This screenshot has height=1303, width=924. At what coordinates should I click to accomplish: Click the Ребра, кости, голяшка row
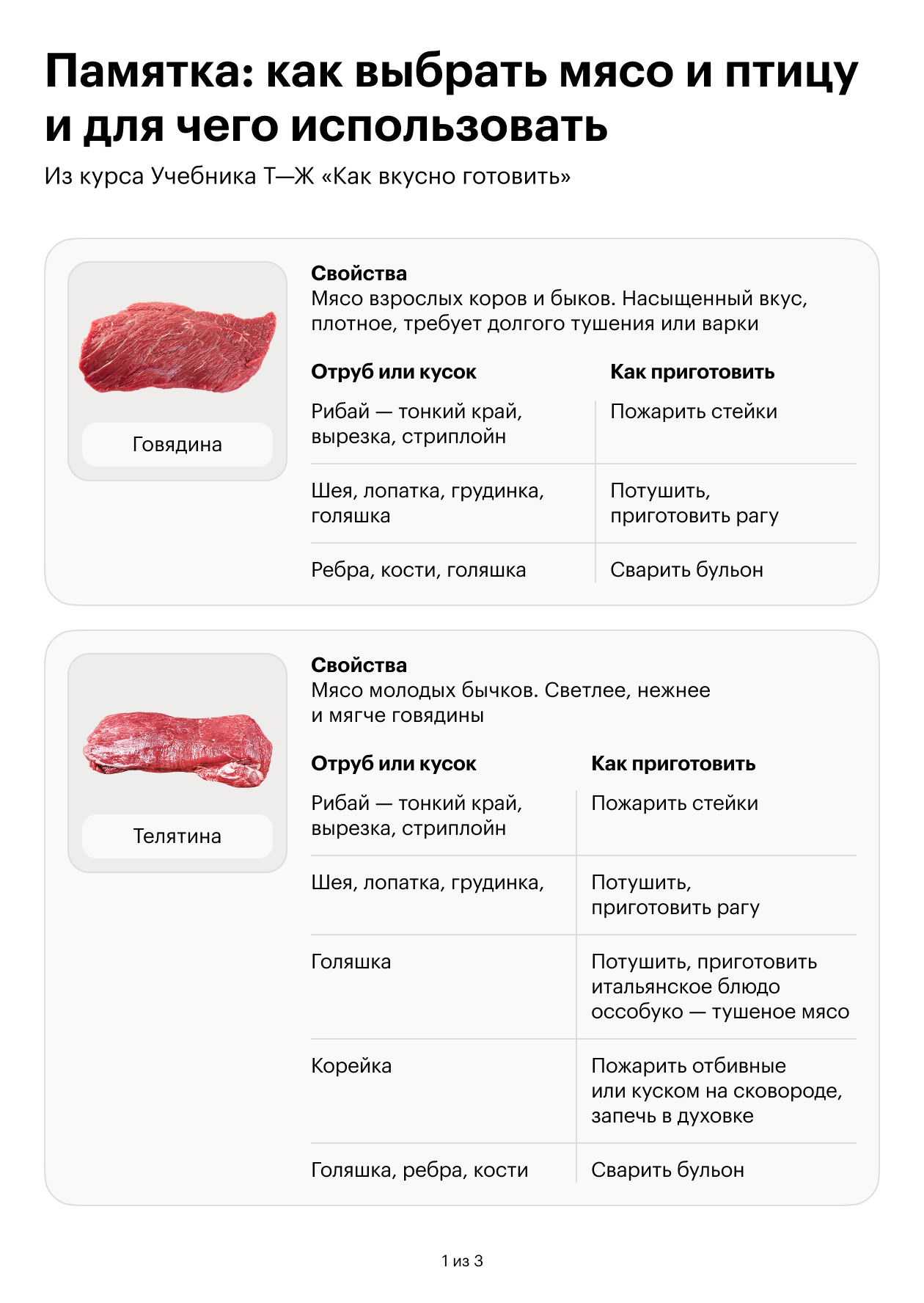[x=418, y=570]
